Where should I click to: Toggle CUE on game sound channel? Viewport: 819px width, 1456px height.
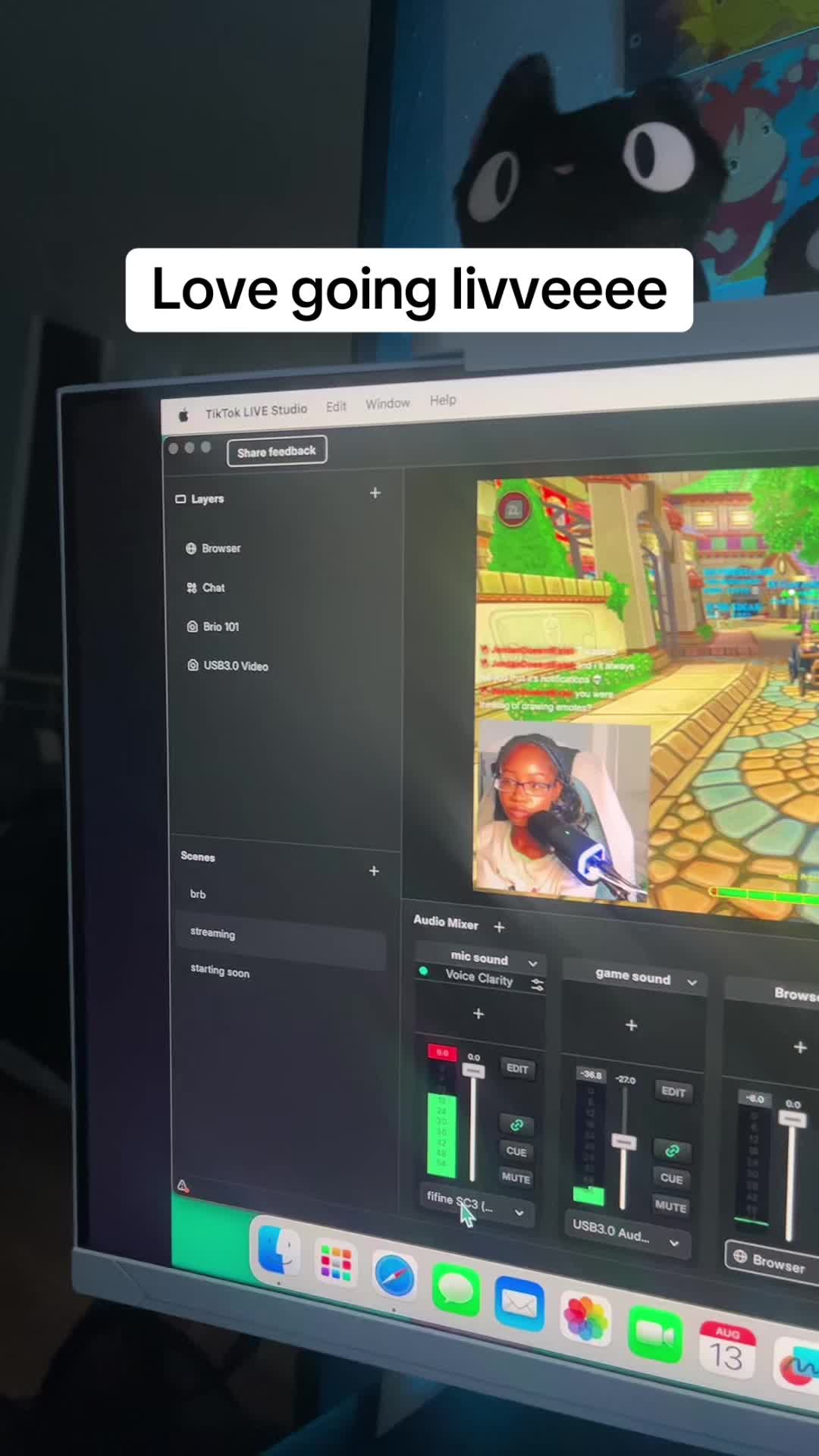coord(671,1178)
